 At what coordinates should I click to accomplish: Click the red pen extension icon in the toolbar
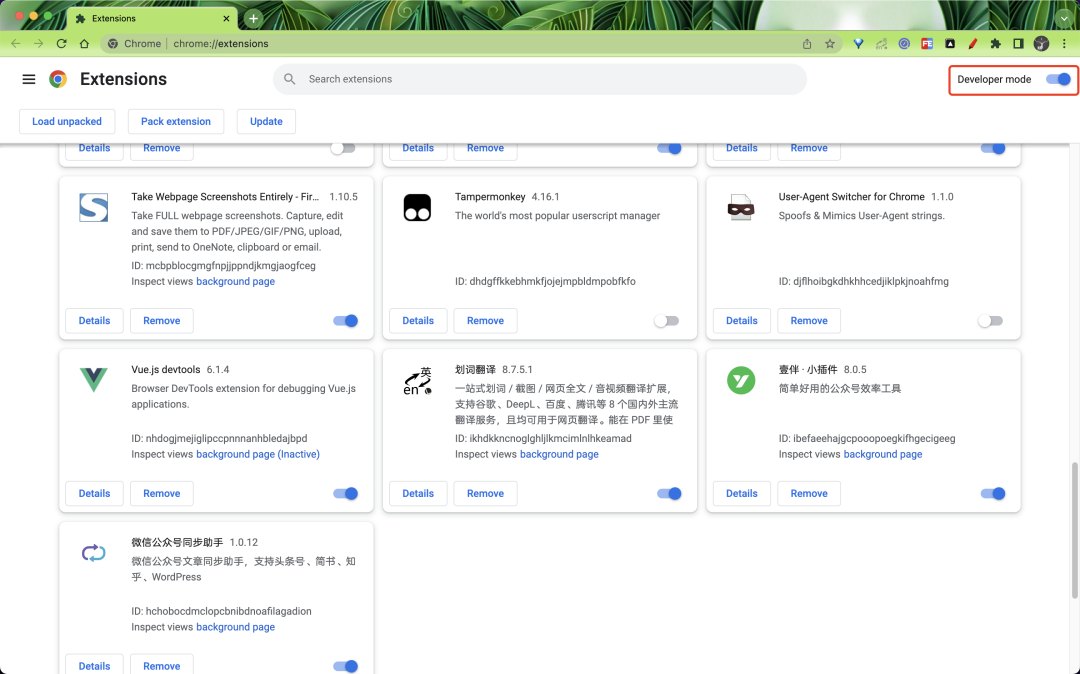tap(972, 43)
